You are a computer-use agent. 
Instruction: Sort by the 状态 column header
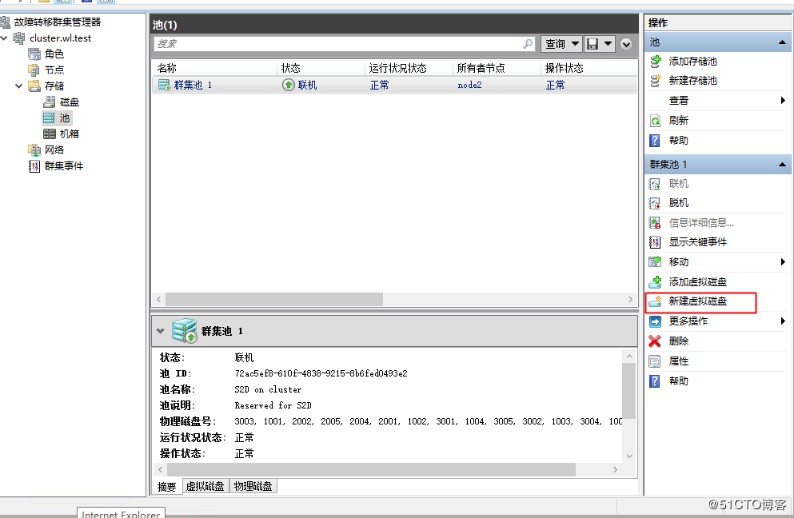pos(321,68)
